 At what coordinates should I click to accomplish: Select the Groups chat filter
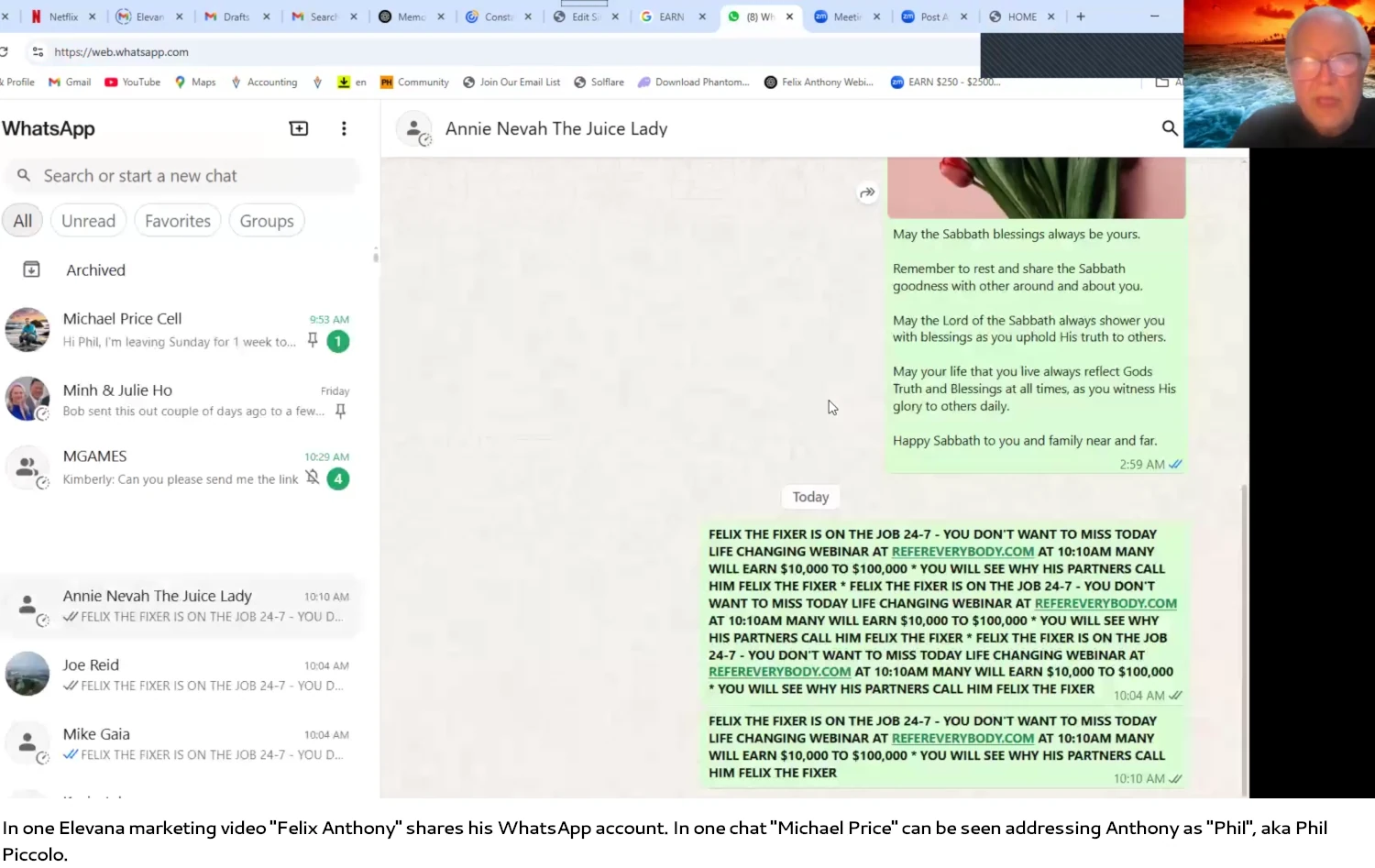pyautogui.click(x=267, y=221)
